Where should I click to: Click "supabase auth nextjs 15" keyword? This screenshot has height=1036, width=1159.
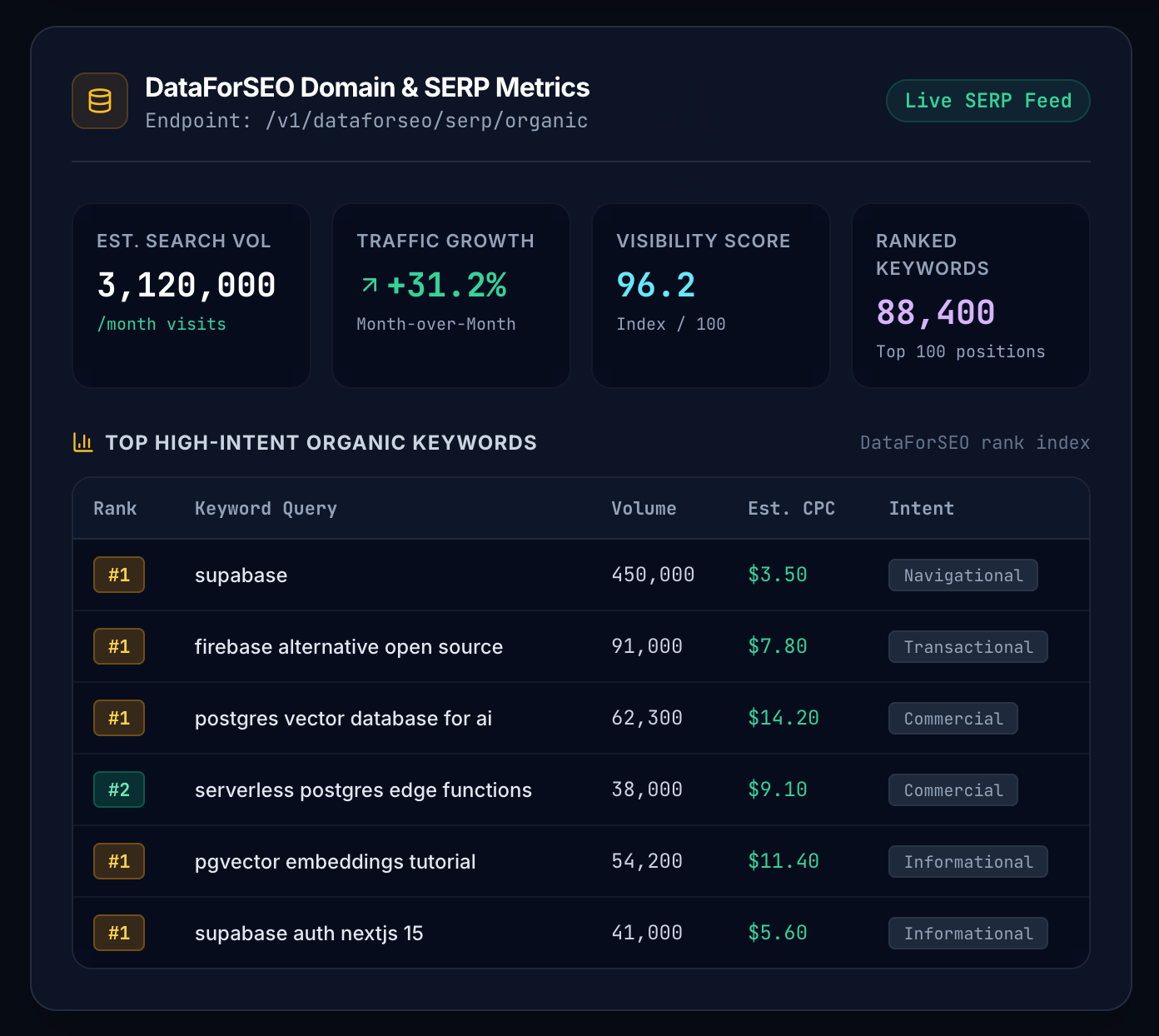click(309, 934)
